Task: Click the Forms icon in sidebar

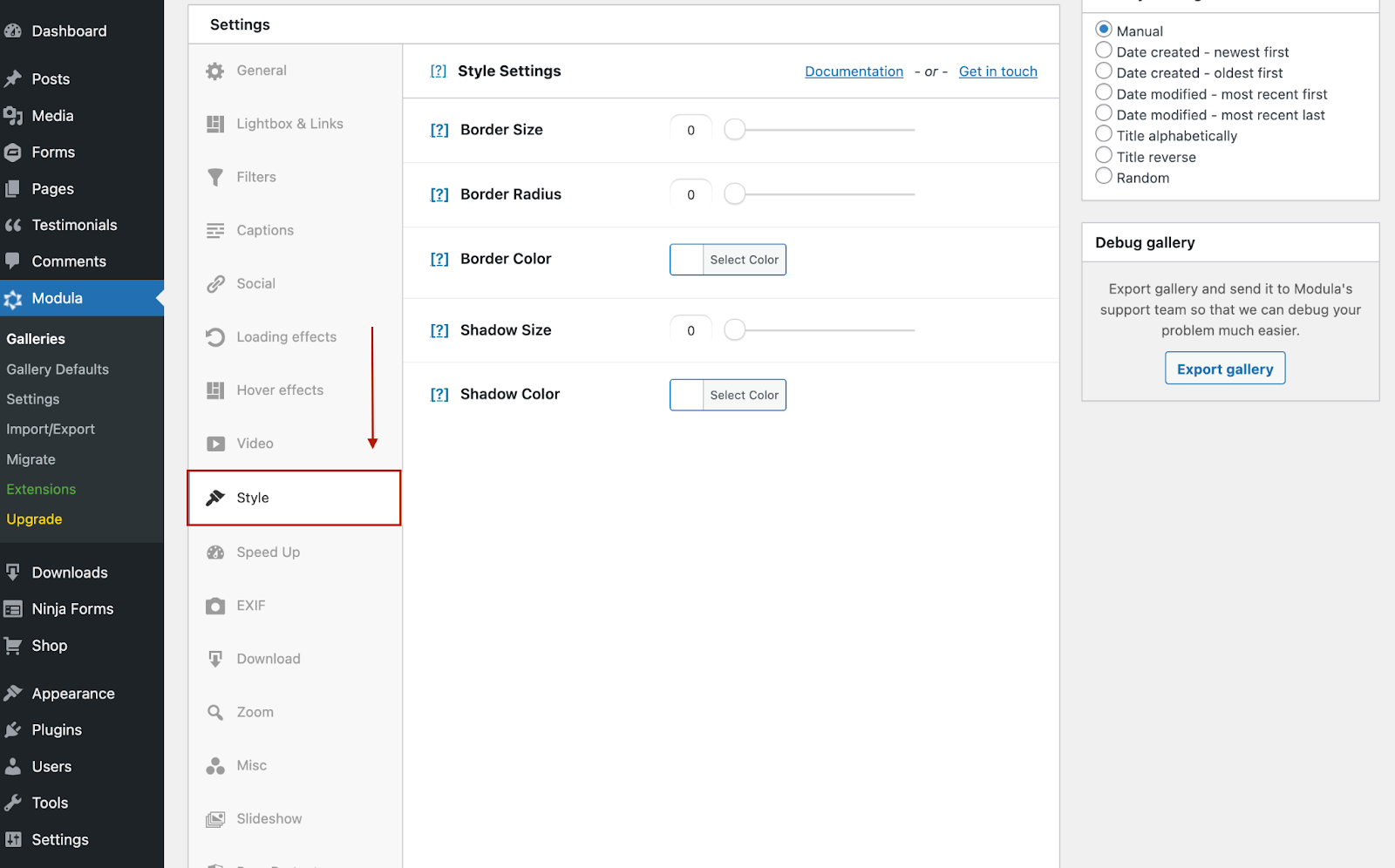Action: coord(13,153)
